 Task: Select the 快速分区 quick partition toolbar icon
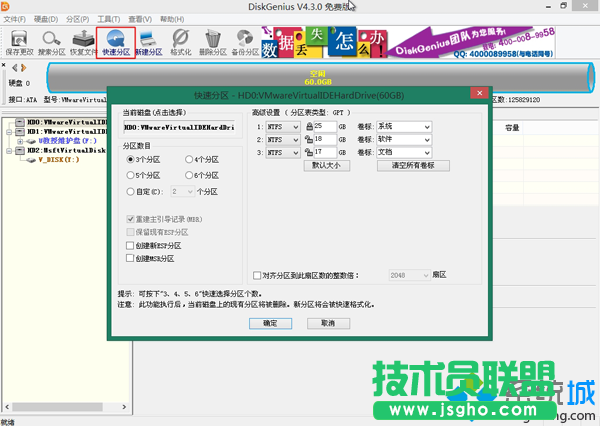point(116,42)
